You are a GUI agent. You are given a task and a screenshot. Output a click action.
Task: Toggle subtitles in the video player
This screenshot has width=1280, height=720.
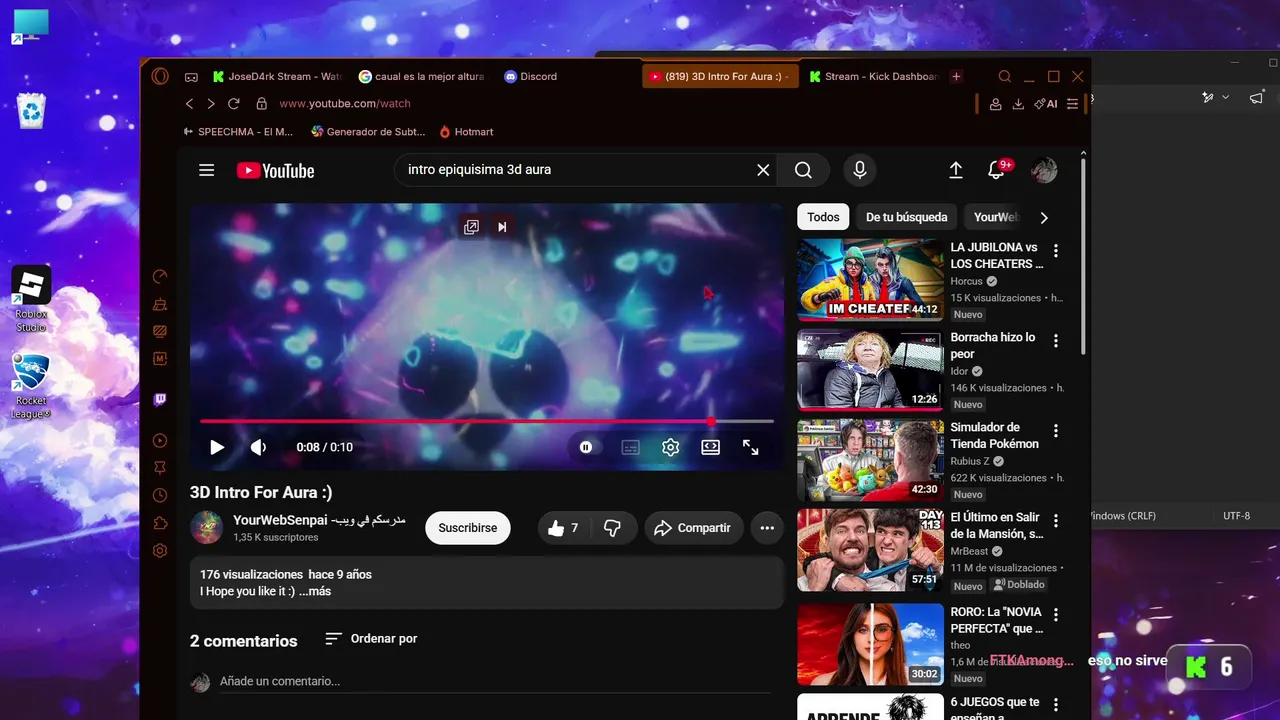point(631,448)
